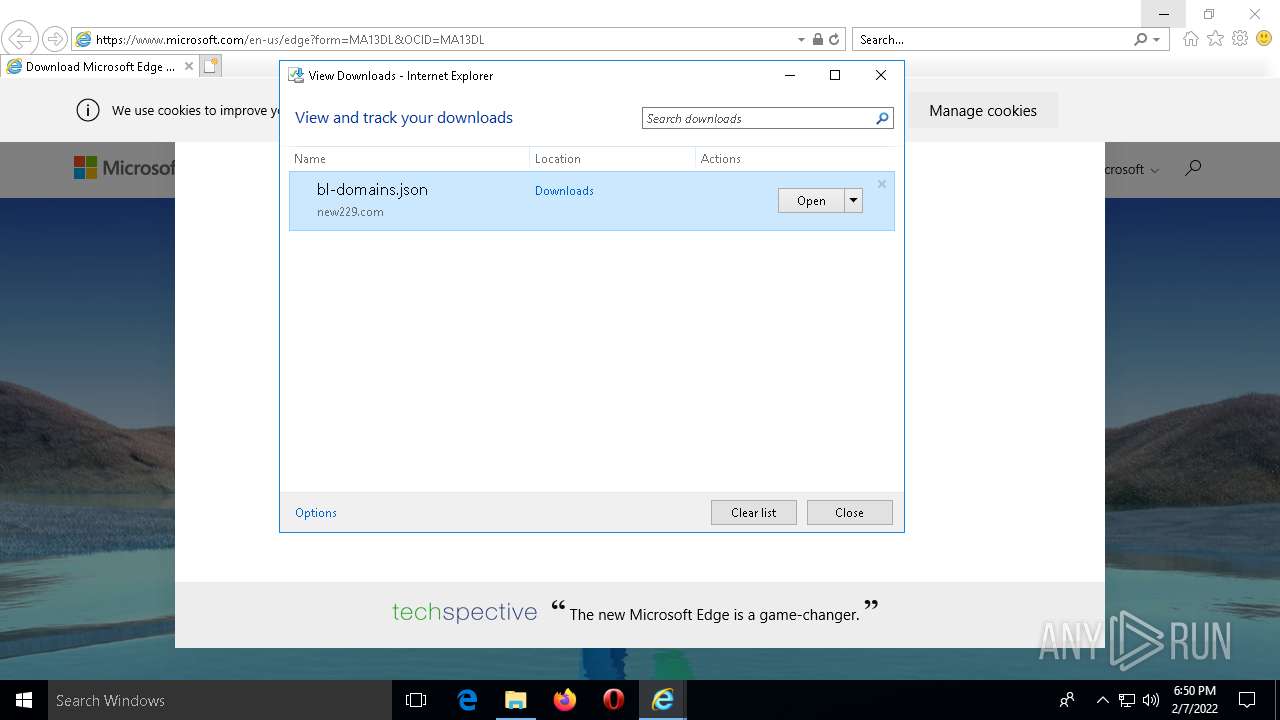Viewport: 1280px width, 720px height.
Task: Show hidden system tray icons
Action: pyautogui.click(x=1102, y=700)
